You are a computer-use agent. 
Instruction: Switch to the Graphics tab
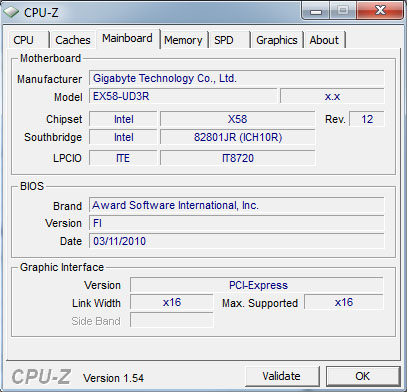(277, 40)
